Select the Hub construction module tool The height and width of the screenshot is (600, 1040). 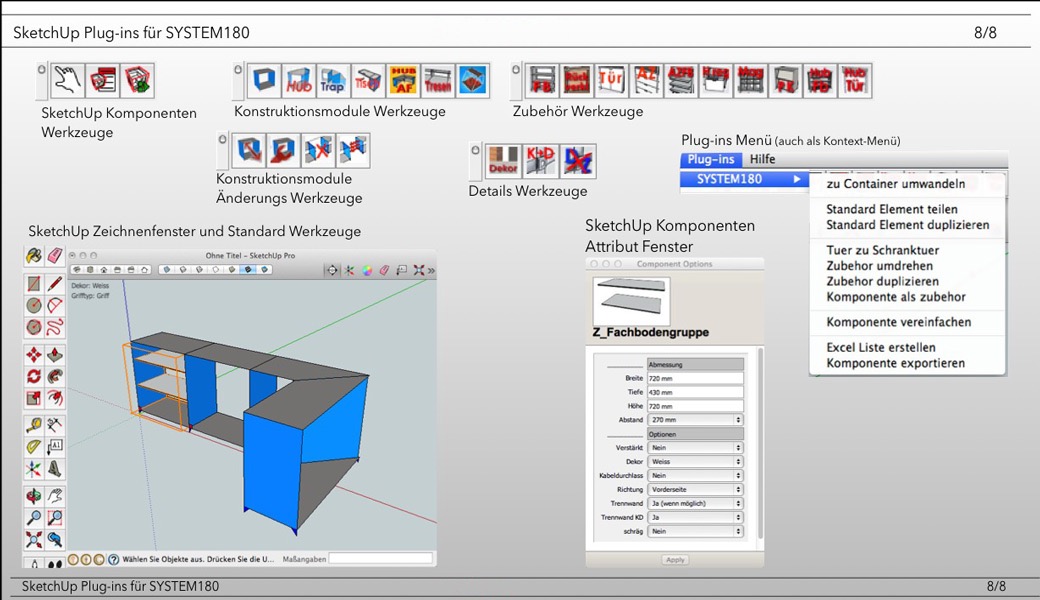298,81
